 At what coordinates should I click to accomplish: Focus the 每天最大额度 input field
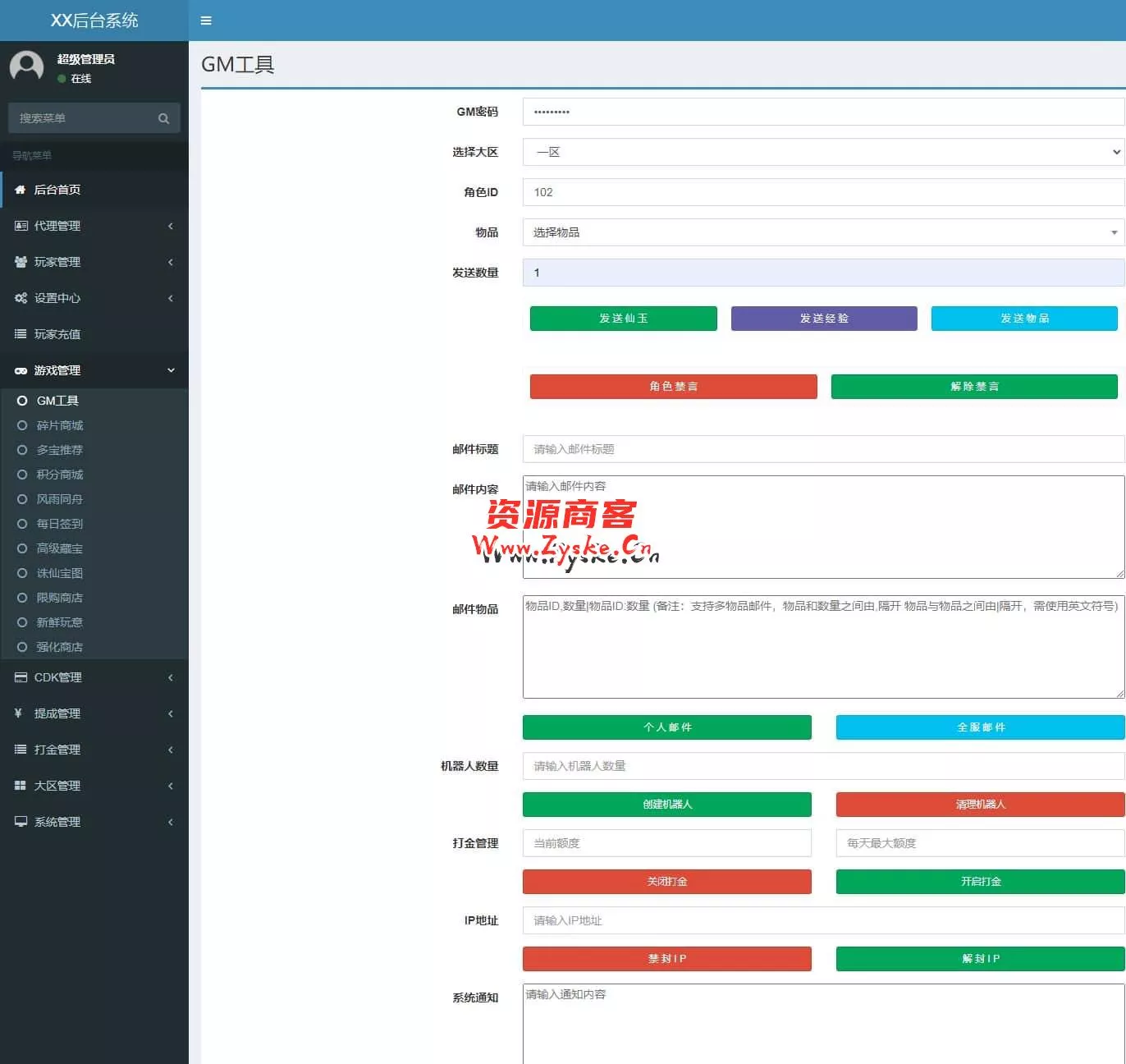coord(981,843)
